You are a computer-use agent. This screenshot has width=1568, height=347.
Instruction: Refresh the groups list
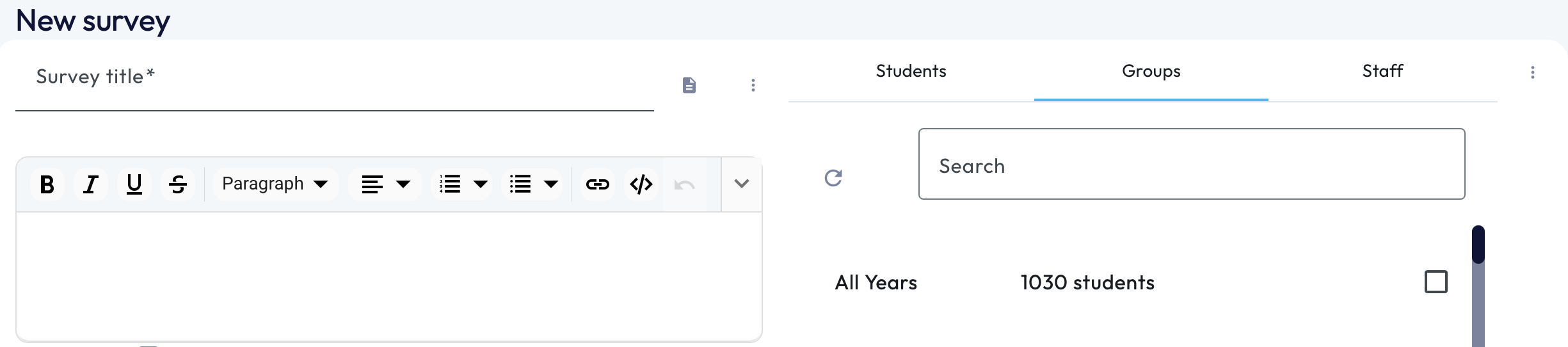(833, 177)
